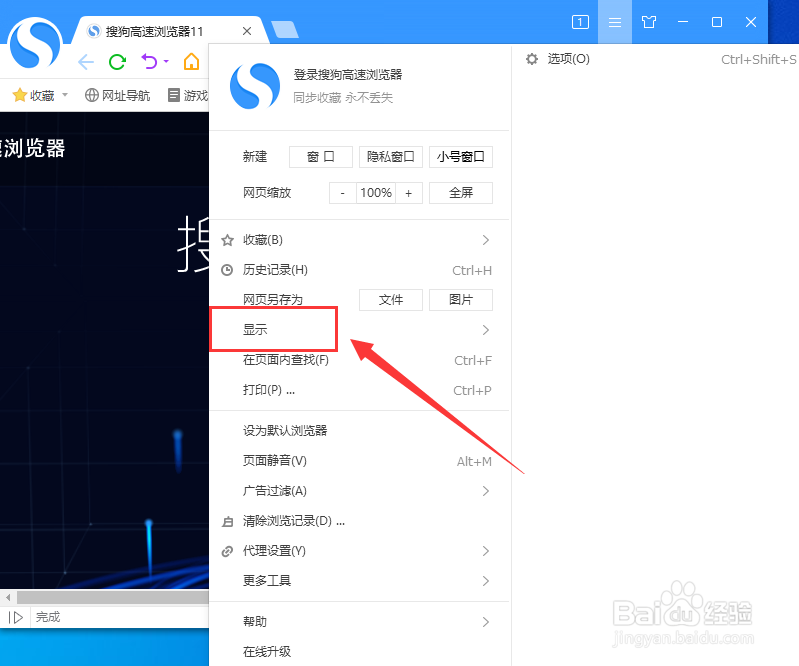
Task: Expand 显示 submenu chevron
Action: [486, 330]
